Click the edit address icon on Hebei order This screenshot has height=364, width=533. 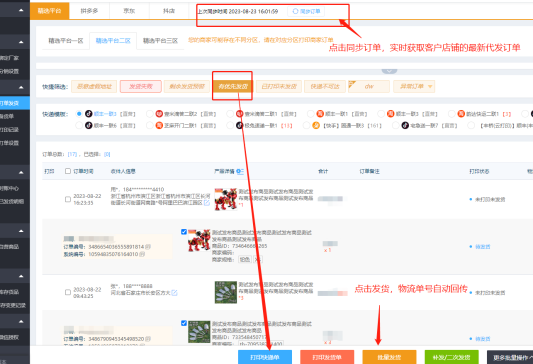(x=174, y=293)
